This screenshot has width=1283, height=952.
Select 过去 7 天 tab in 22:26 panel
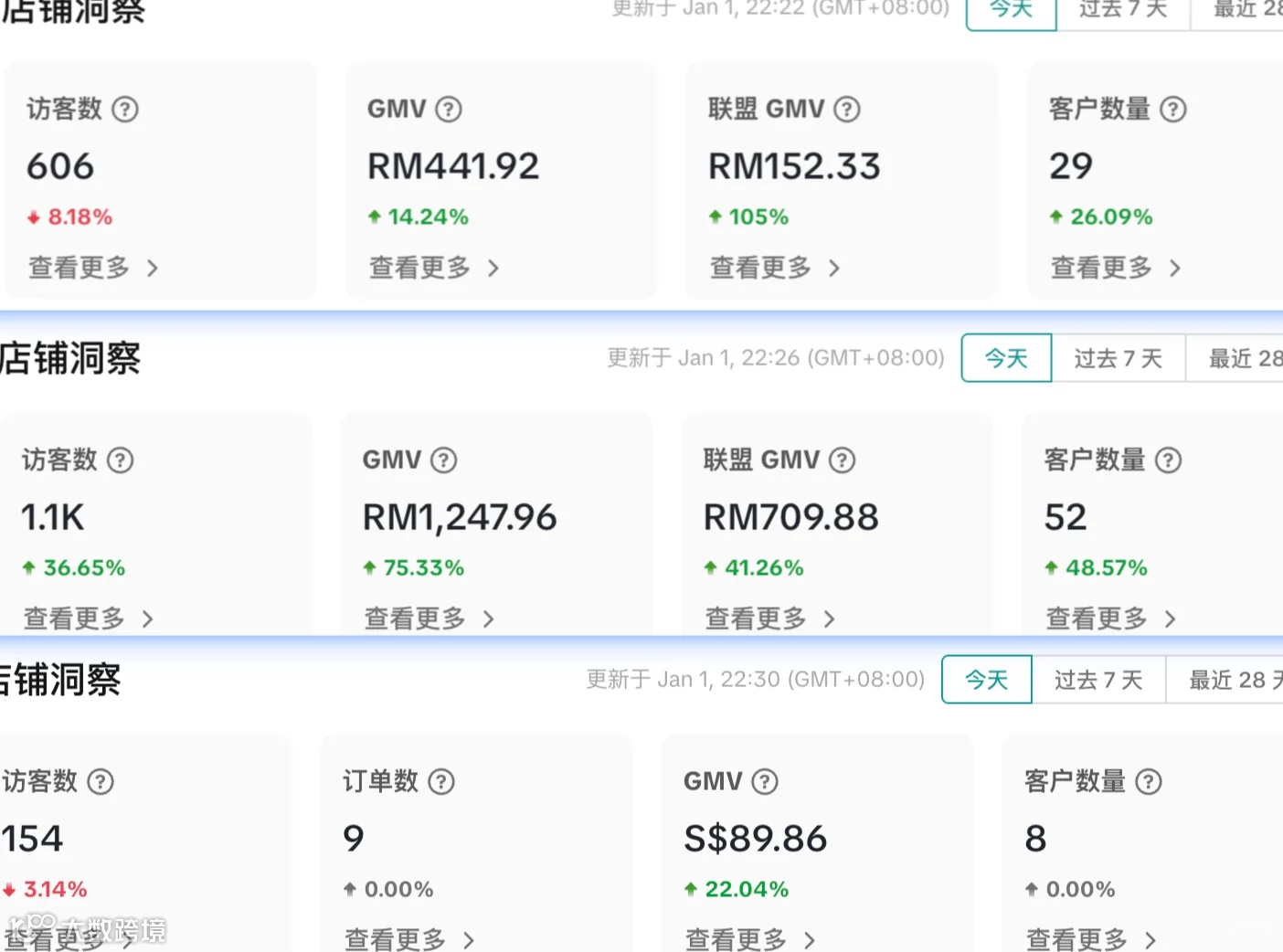(x=1119, y=358)
